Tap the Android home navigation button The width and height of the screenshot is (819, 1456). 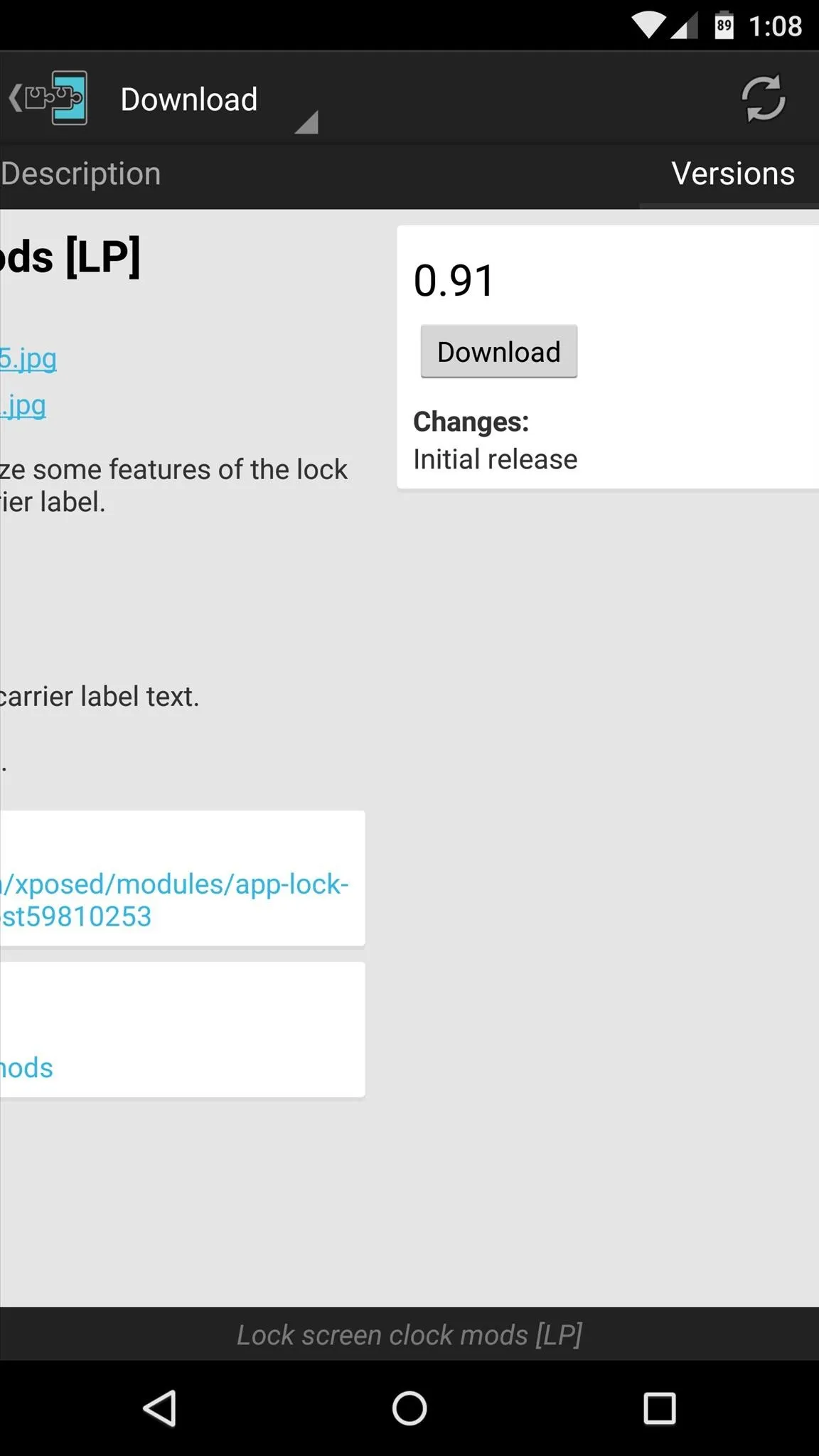click(409, 1408)
